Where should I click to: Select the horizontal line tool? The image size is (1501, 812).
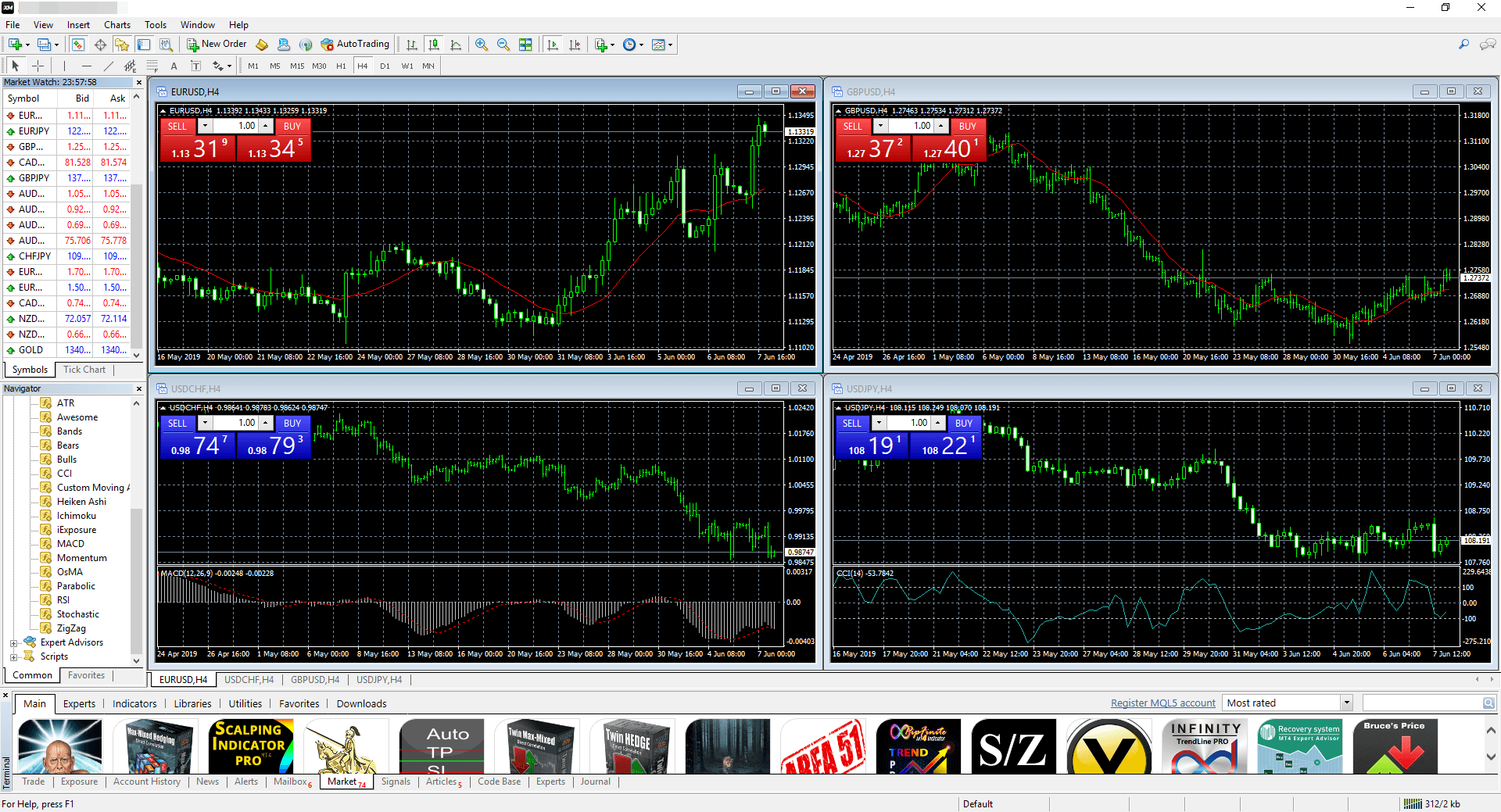pos(86,66)
